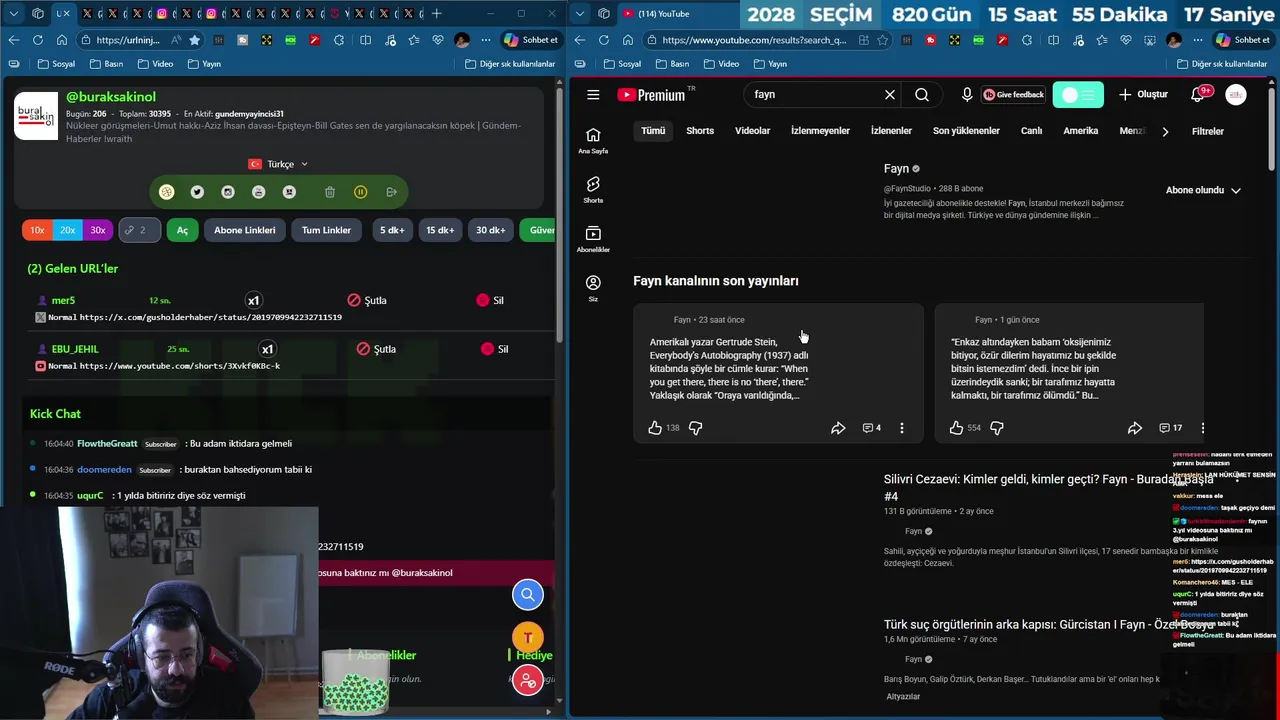Open the Sosyal bookmarks folder in left browser
The height and width of the screenshot is (720, 1280).
(55, 64)
